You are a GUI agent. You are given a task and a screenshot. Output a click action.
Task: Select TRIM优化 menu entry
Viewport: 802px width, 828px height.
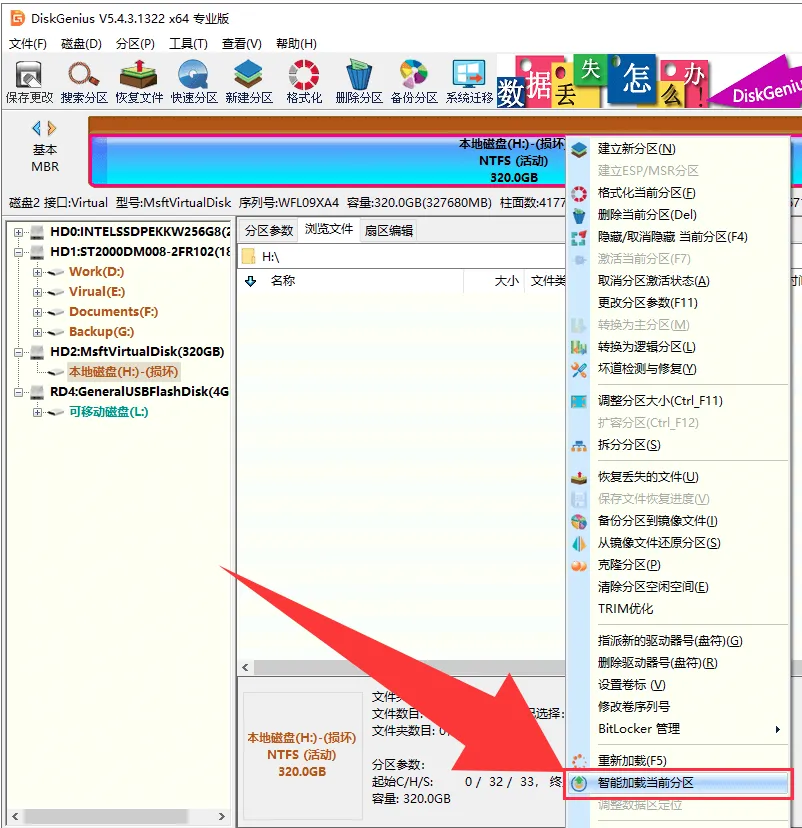pos(678,609)
